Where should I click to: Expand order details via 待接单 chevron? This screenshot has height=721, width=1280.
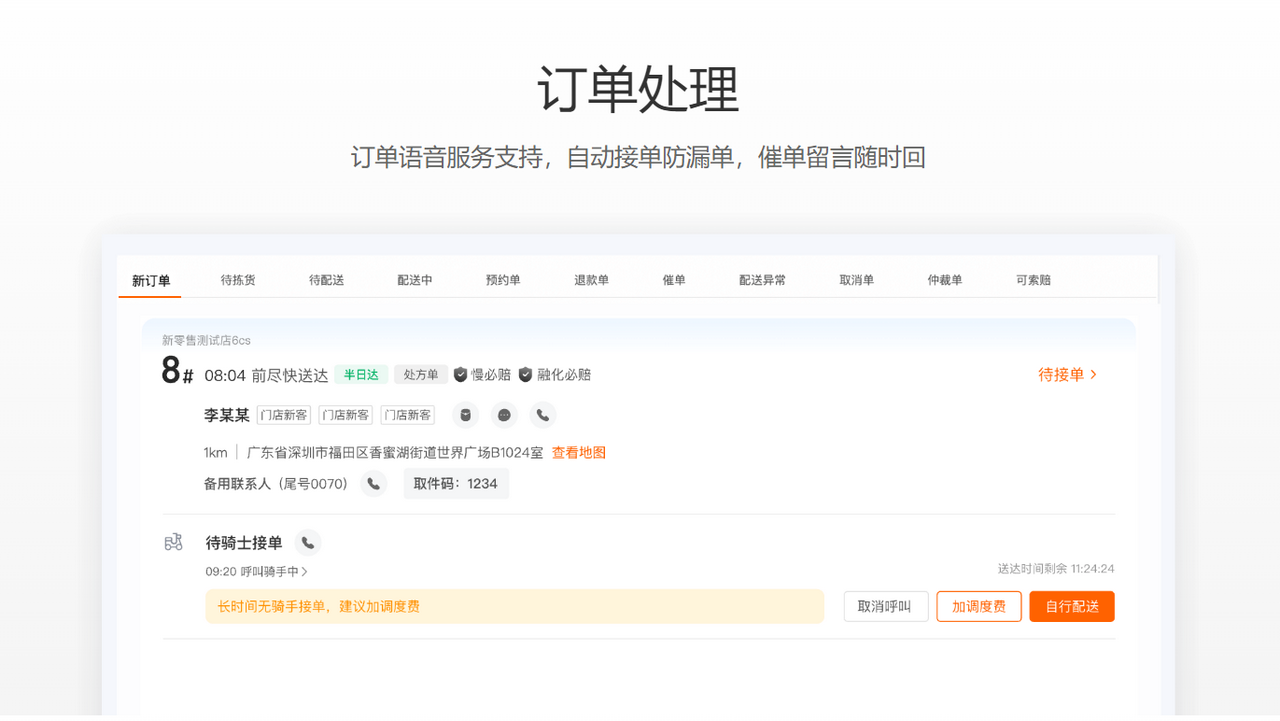click(x=1069, y=374)
